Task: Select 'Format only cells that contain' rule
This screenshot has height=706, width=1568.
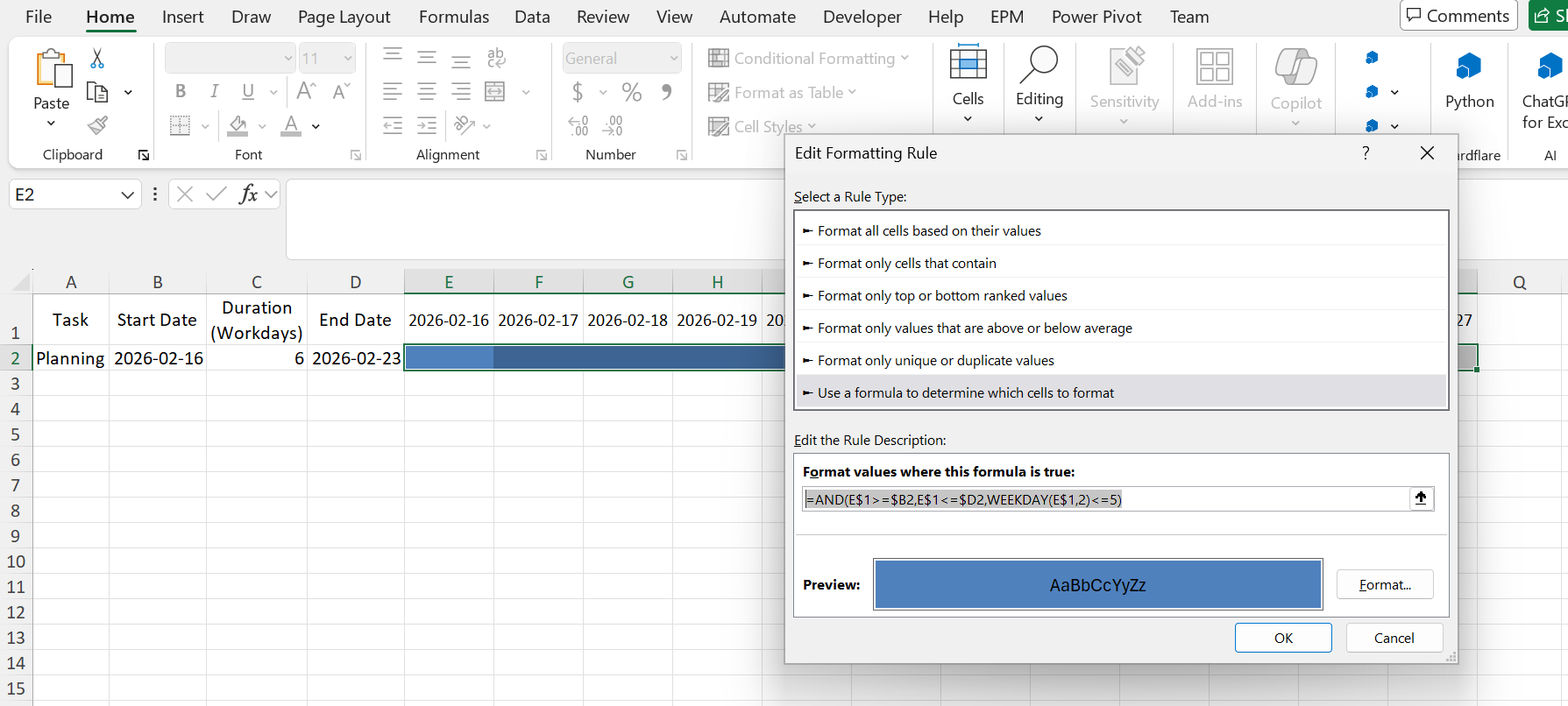Action: click(x=1121, y=263)
